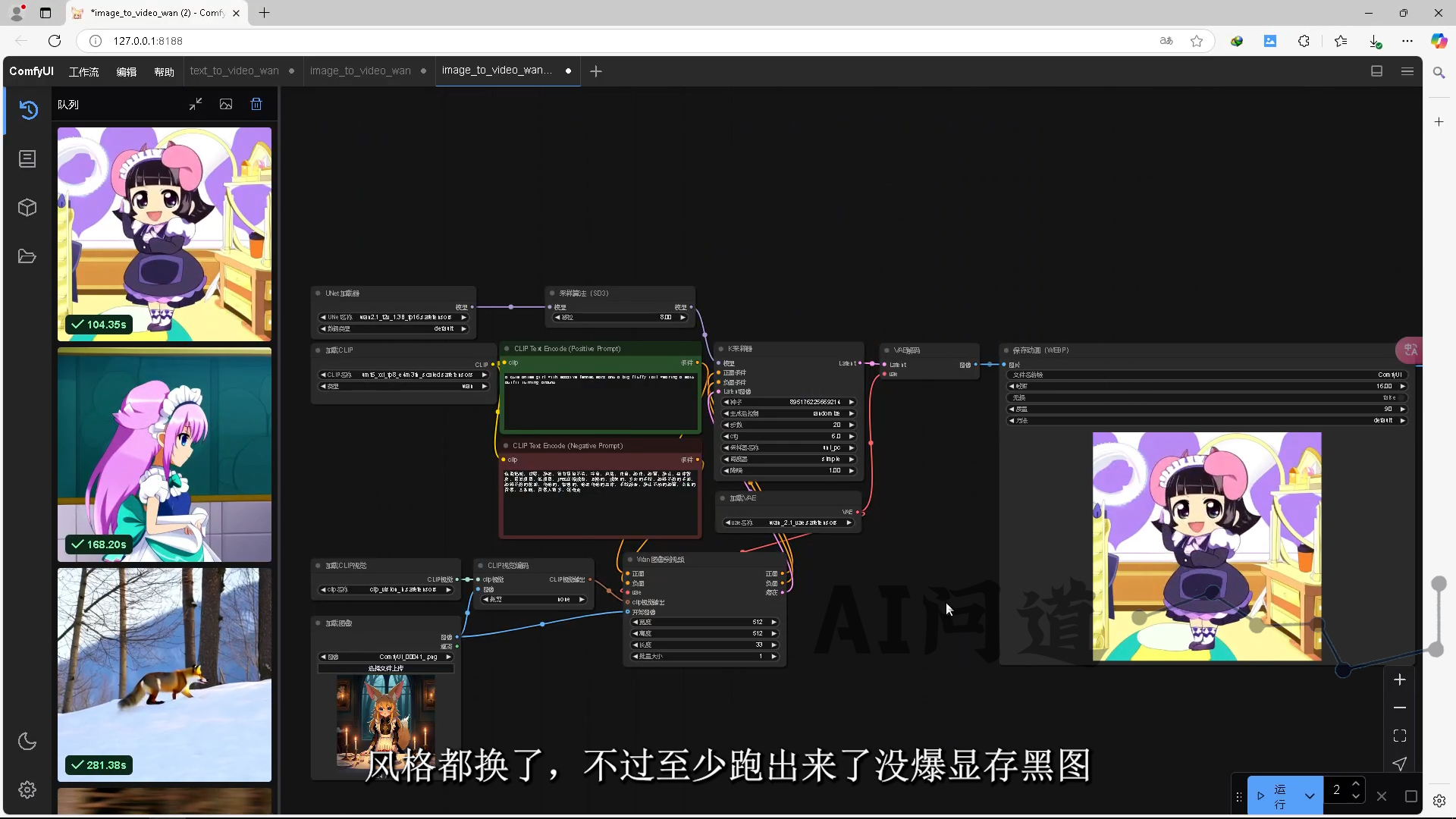Open ComfyUI settings gear in sidebar

point(27,789)
